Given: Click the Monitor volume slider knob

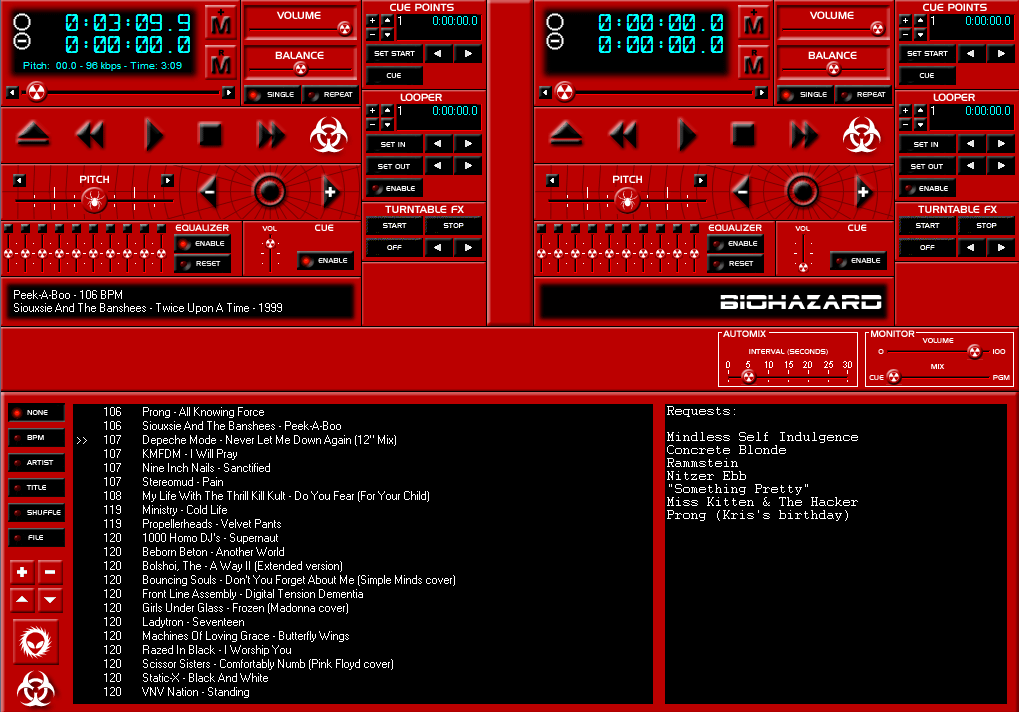Looking at the screenshot, I should [975, 351].
